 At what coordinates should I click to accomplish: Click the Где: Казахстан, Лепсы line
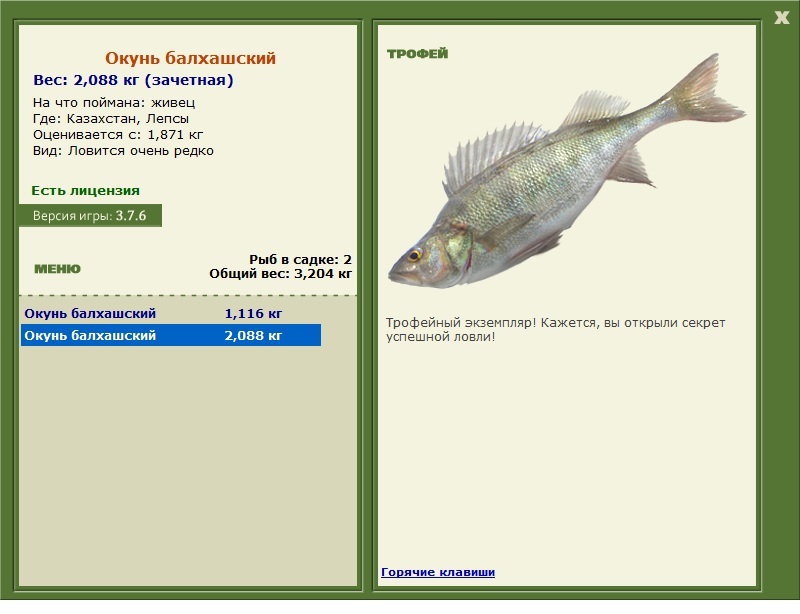click(x=111, y=119)
